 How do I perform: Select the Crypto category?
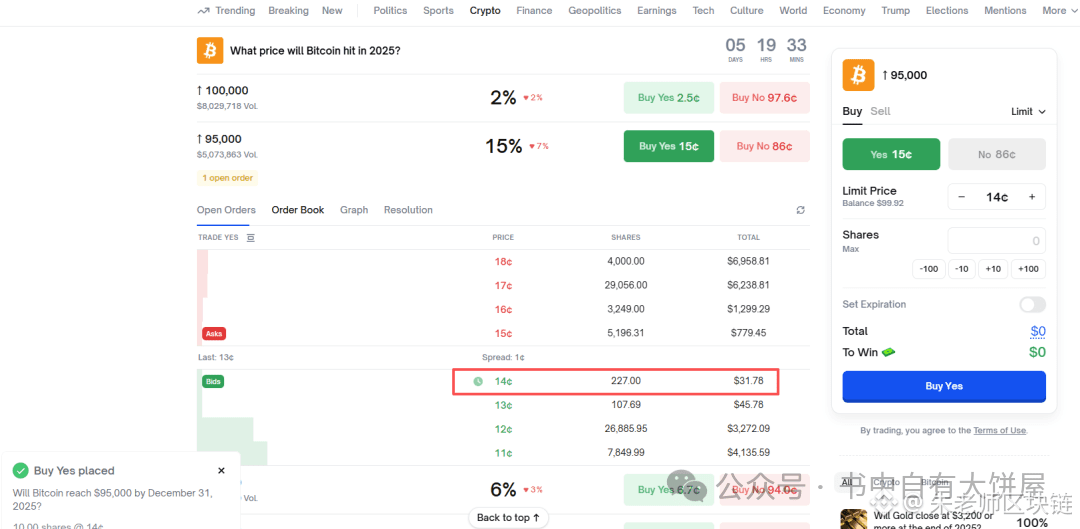point(485,10)
